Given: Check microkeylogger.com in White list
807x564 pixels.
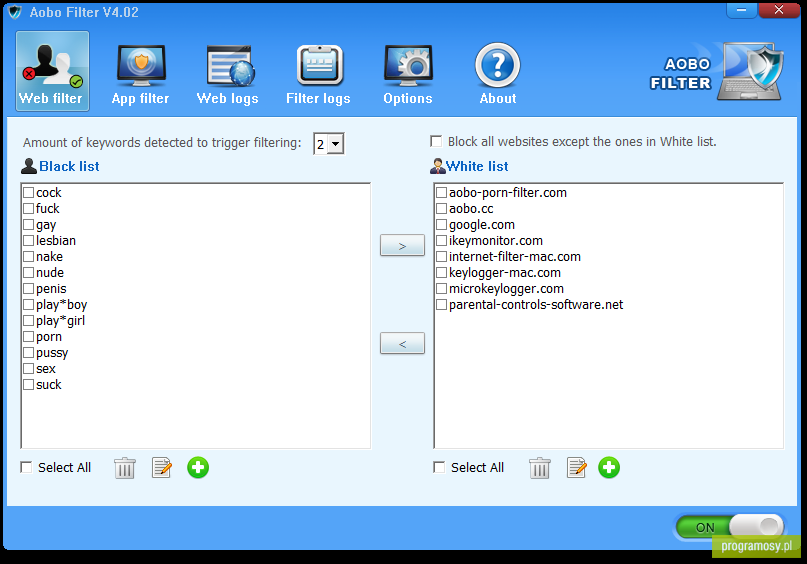Looking at the screenshot, I should (x=442, y=288).
